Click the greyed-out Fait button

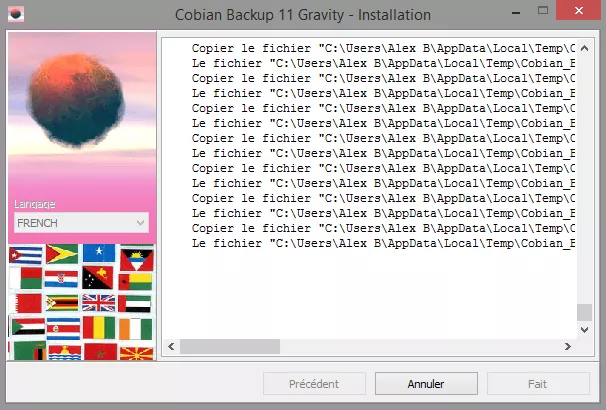click(x=538, y=383)
